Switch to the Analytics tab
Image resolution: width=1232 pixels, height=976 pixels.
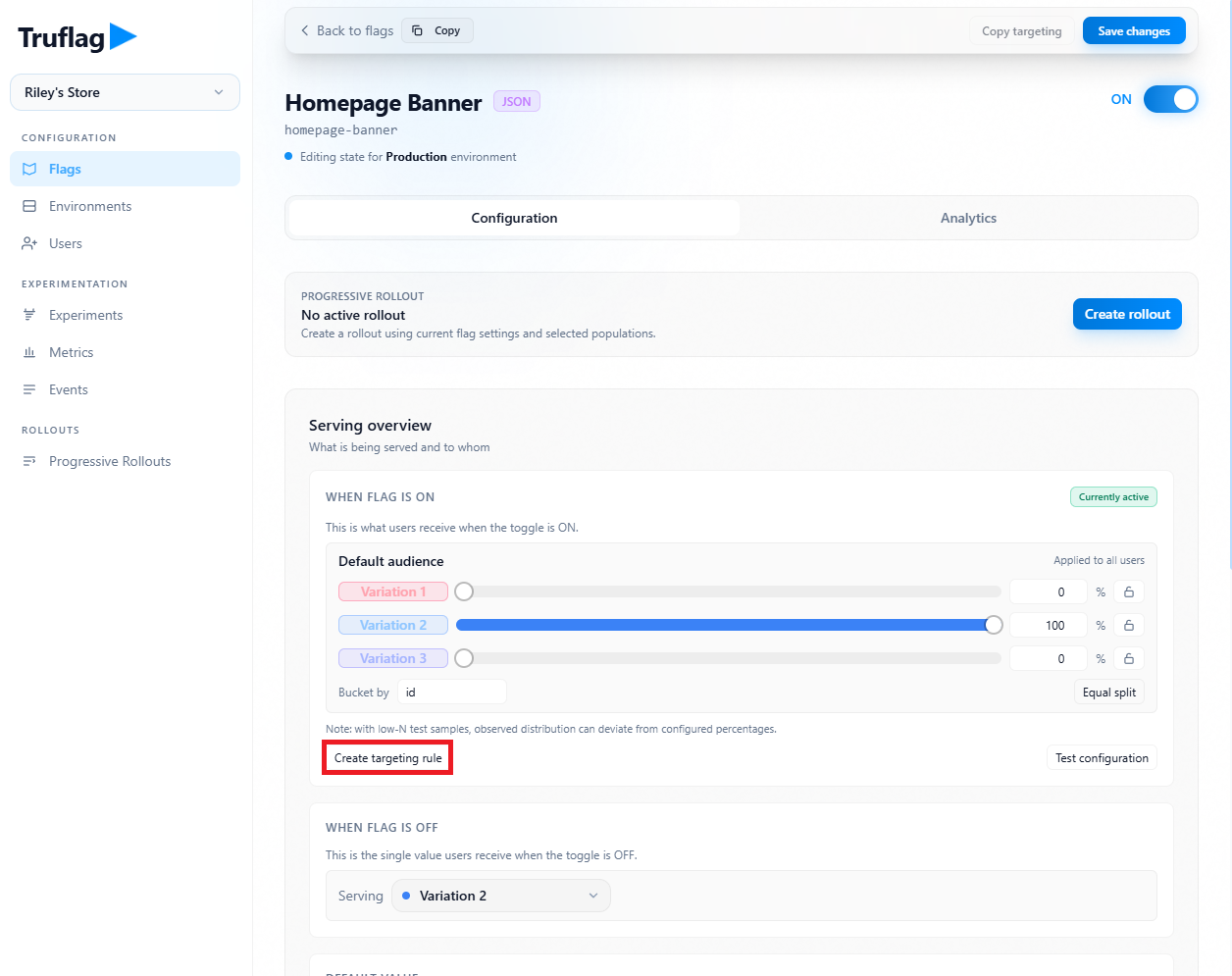[x=968, y=218]
